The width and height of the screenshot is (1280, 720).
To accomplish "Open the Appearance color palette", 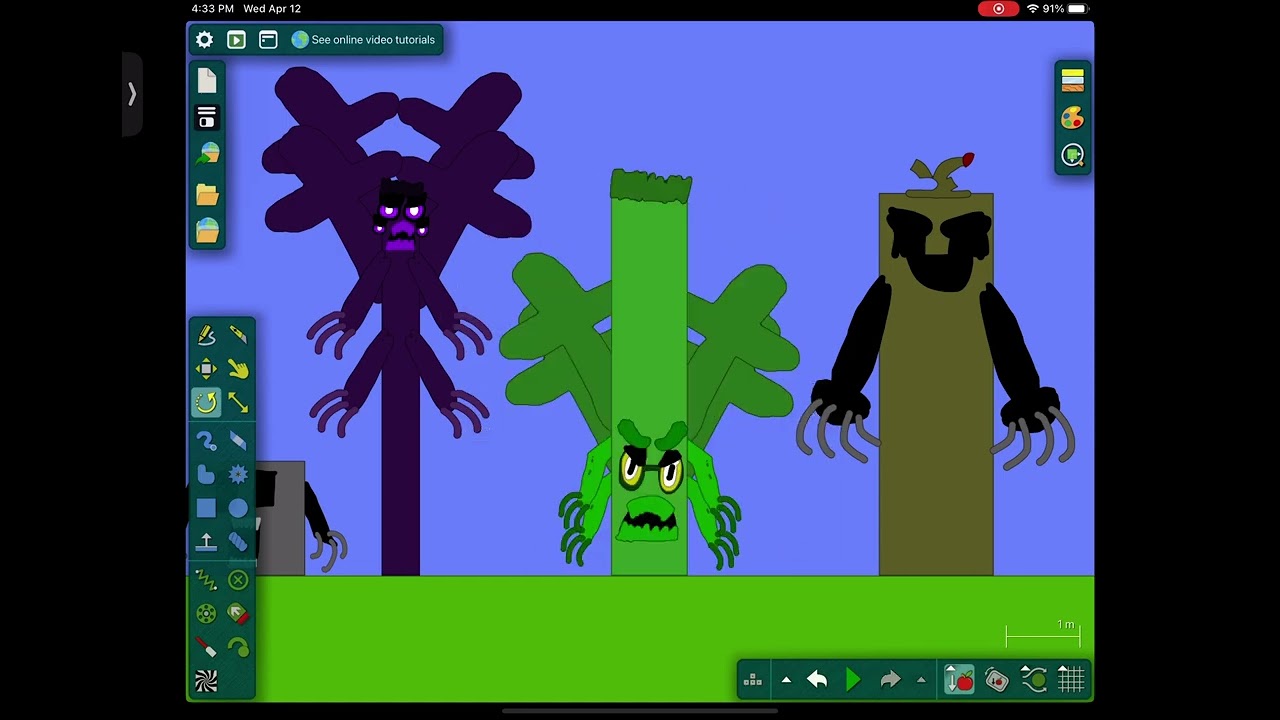I will [x=1072, y=118].
